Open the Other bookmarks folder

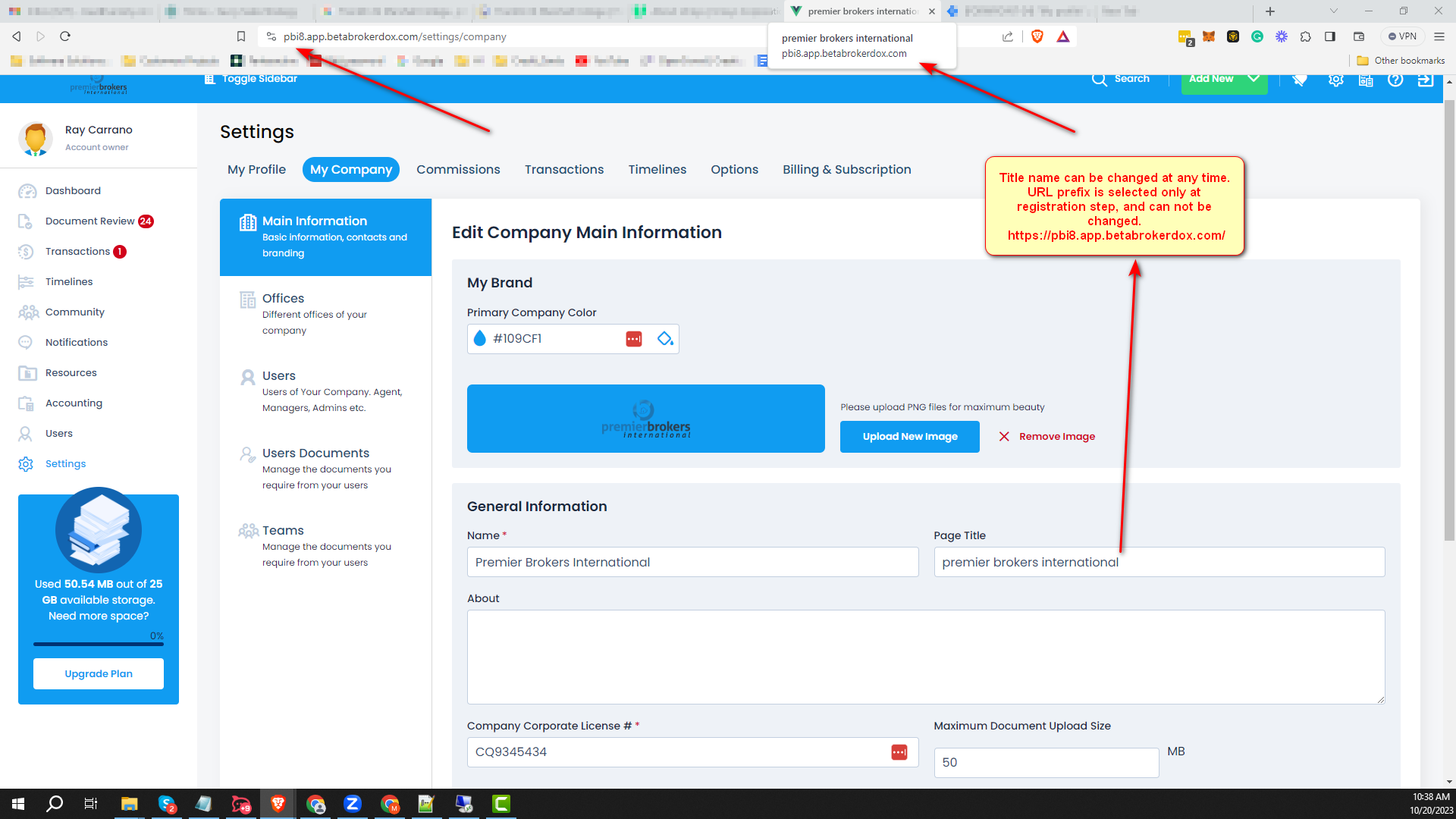click(1401, 61)
